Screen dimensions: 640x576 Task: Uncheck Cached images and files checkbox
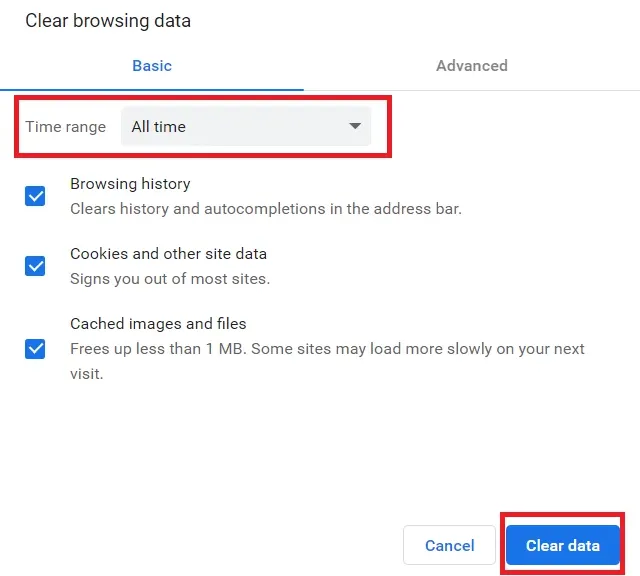pos(35,349)
